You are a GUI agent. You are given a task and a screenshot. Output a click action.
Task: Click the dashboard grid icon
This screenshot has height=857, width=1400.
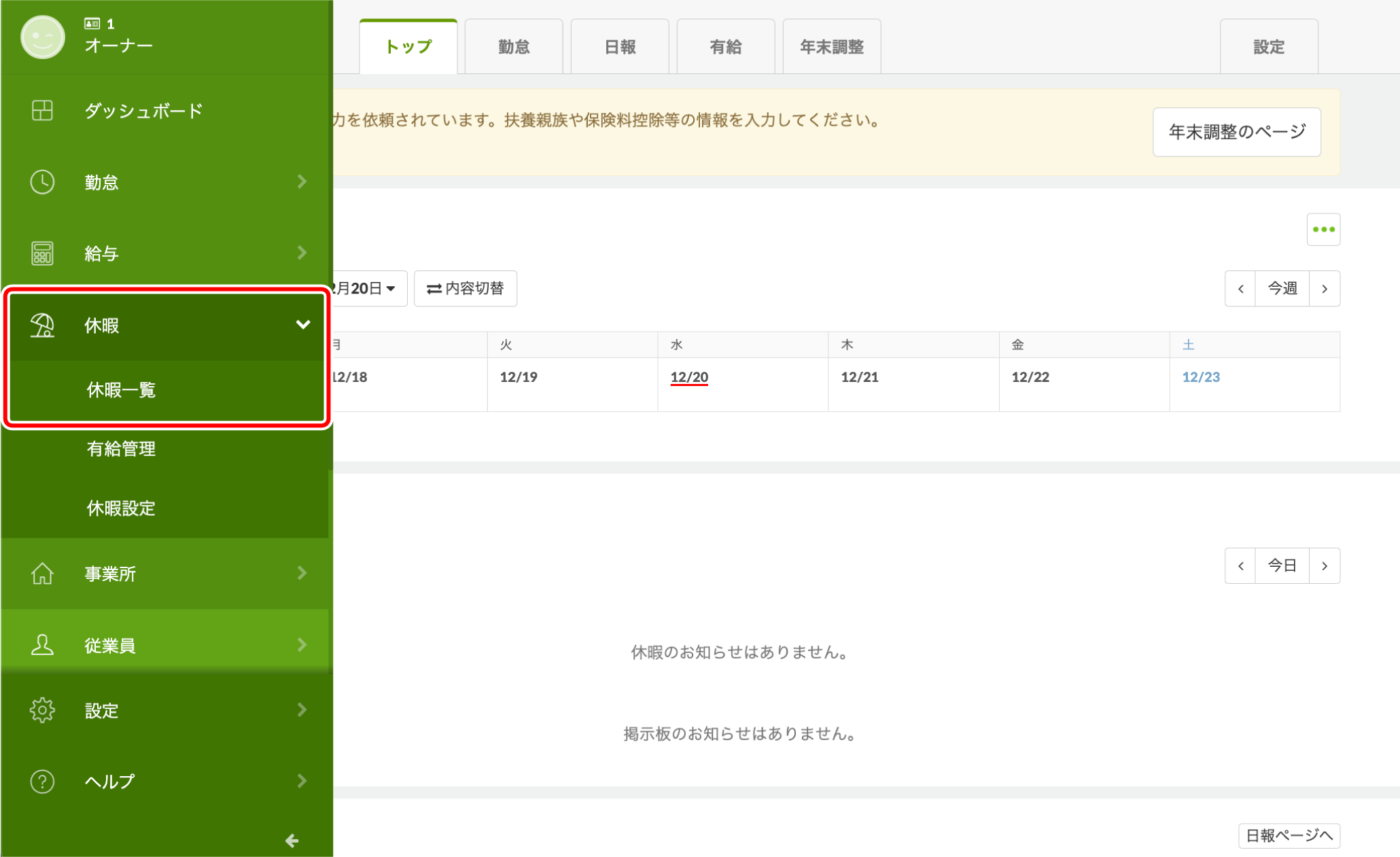tap(42, 110)
